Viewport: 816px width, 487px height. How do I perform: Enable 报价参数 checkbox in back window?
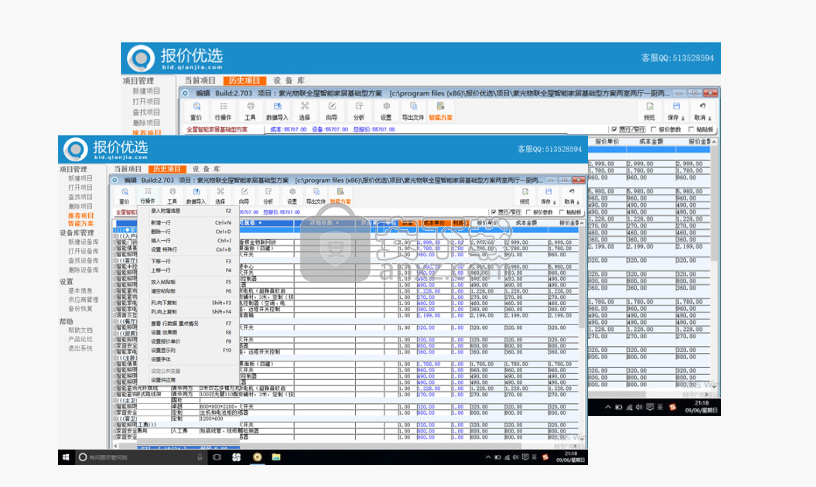click(654, 129)
